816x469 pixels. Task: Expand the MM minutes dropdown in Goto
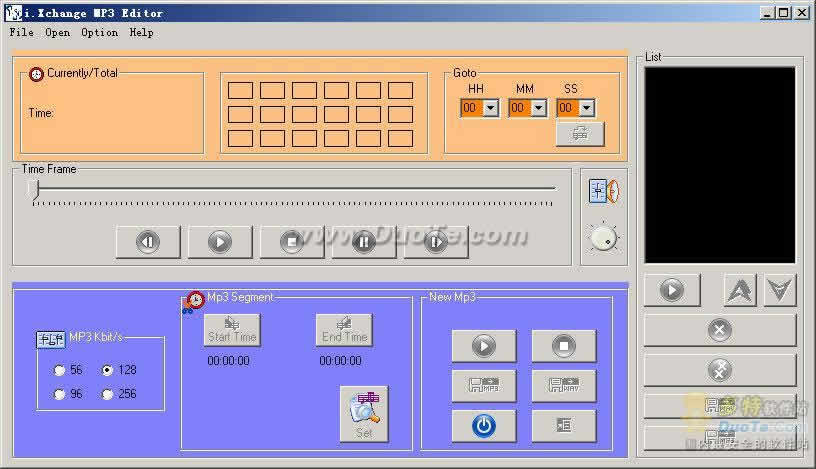tap(539, 108)
